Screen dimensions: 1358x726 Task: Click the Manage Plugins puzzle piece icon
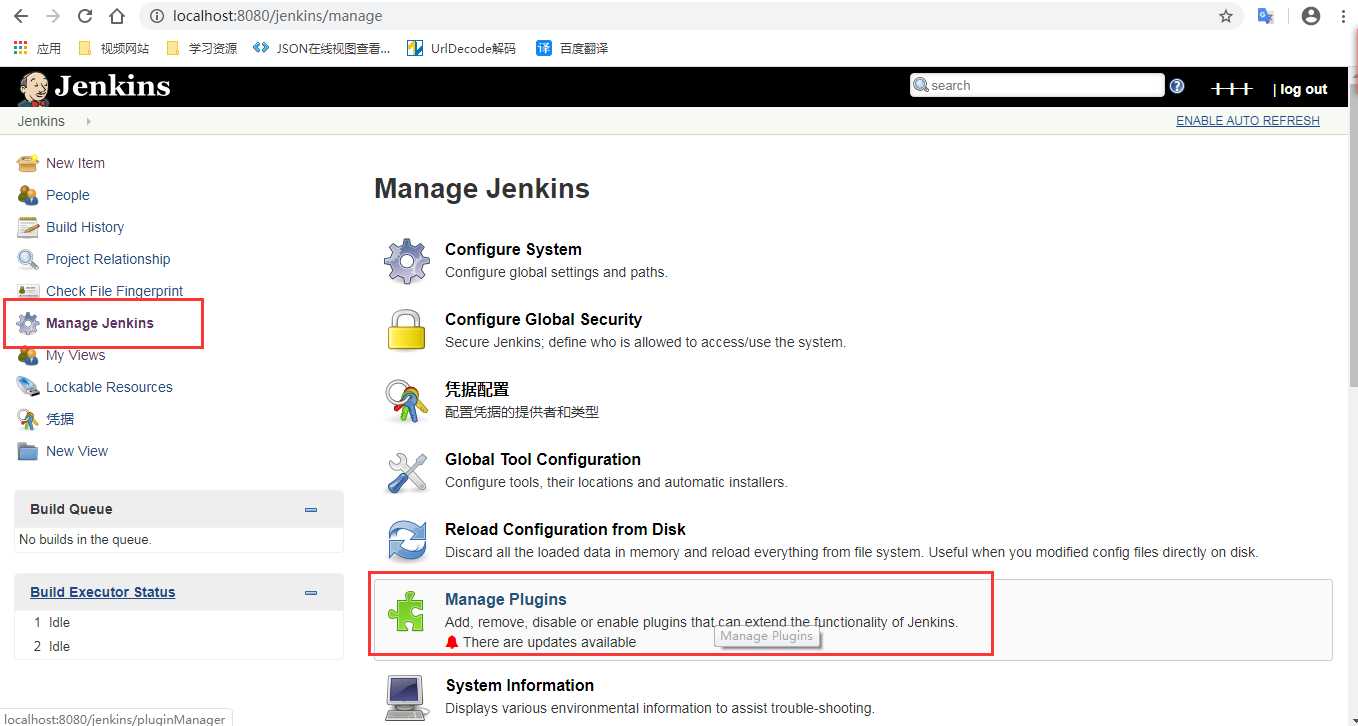[x=407, y=610]
